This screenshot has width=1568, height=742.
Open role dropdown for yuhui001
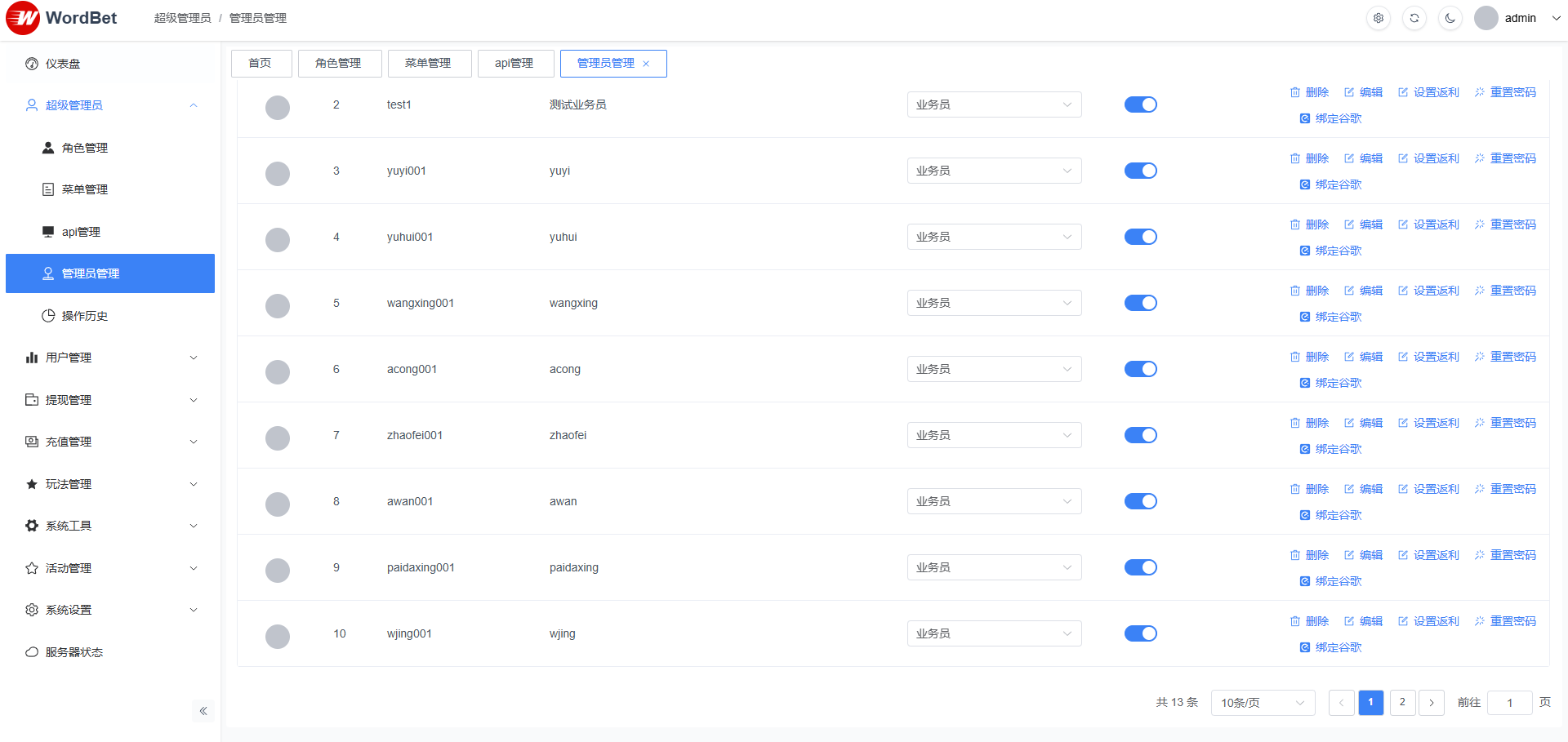coord(994,237)
